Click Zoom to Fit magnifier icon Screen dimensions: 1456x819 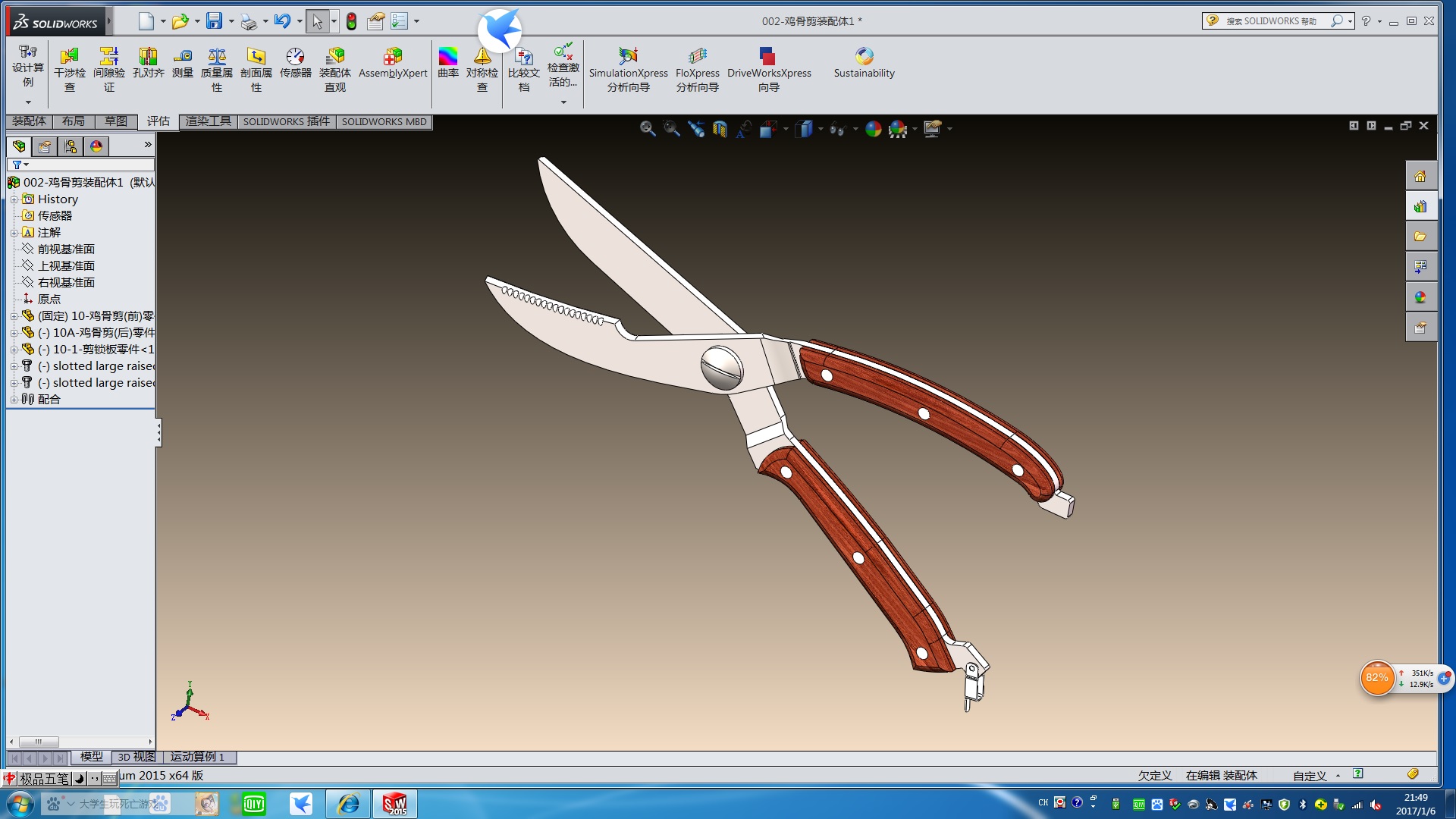[647, 129]
